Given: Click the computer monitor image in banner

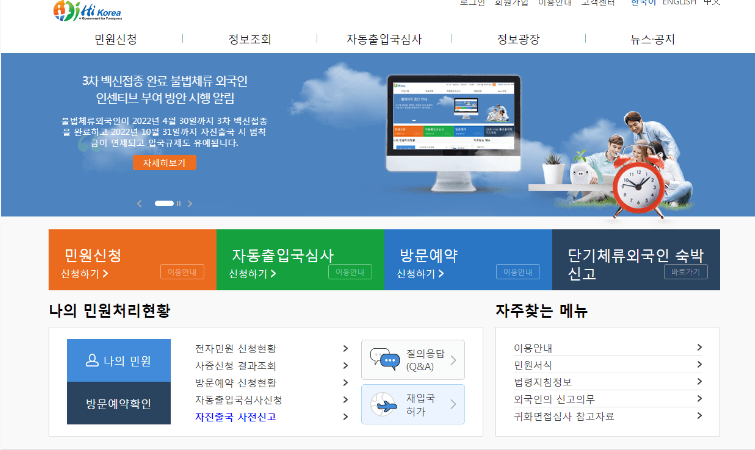Looking at the screenshot, I should (x=454, y=132).
